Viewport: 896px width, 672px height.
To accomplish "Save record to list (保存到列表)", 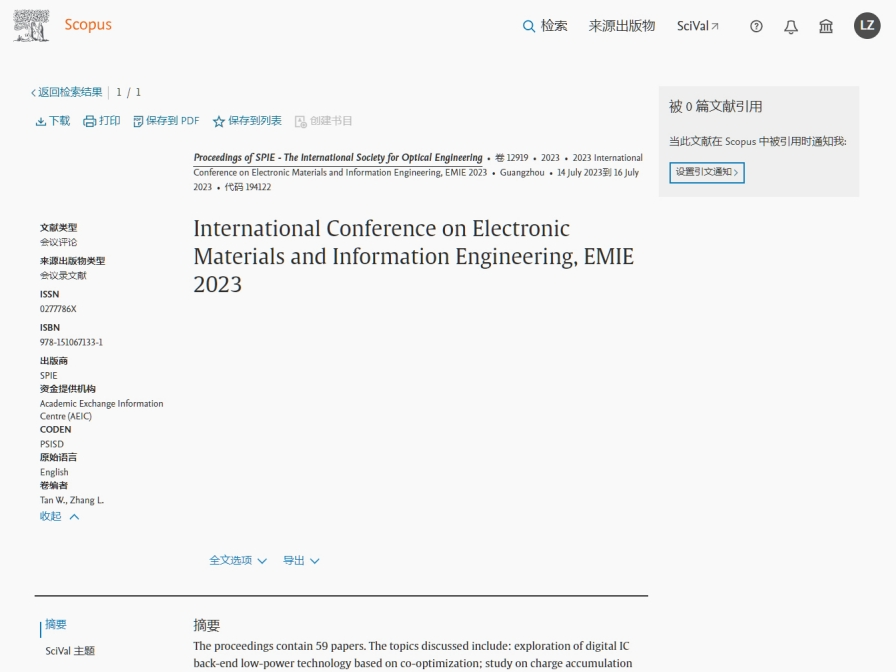I will click(x=247, y=121).
